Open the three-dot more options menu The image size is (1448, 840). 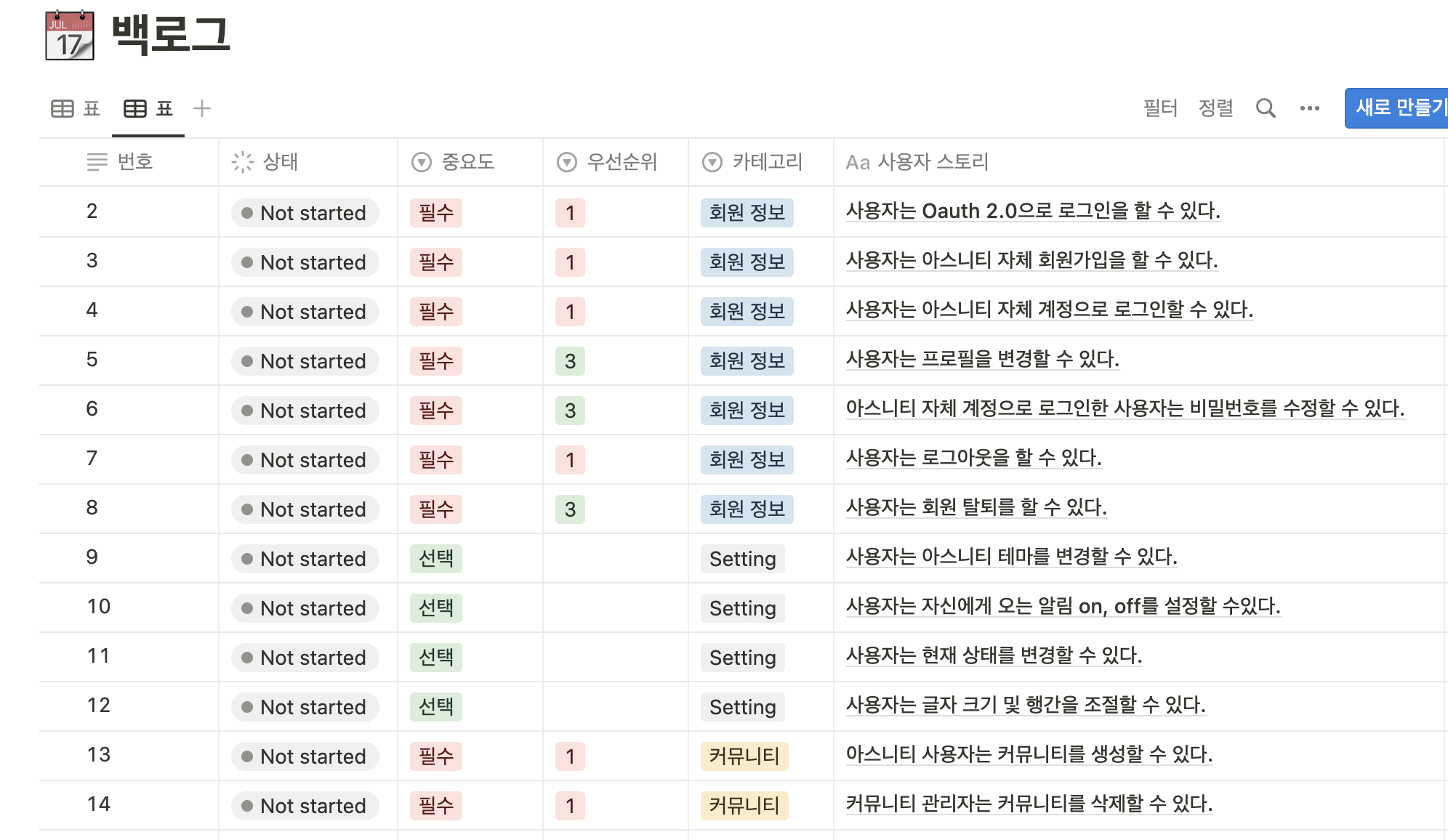pos(1310,108)
